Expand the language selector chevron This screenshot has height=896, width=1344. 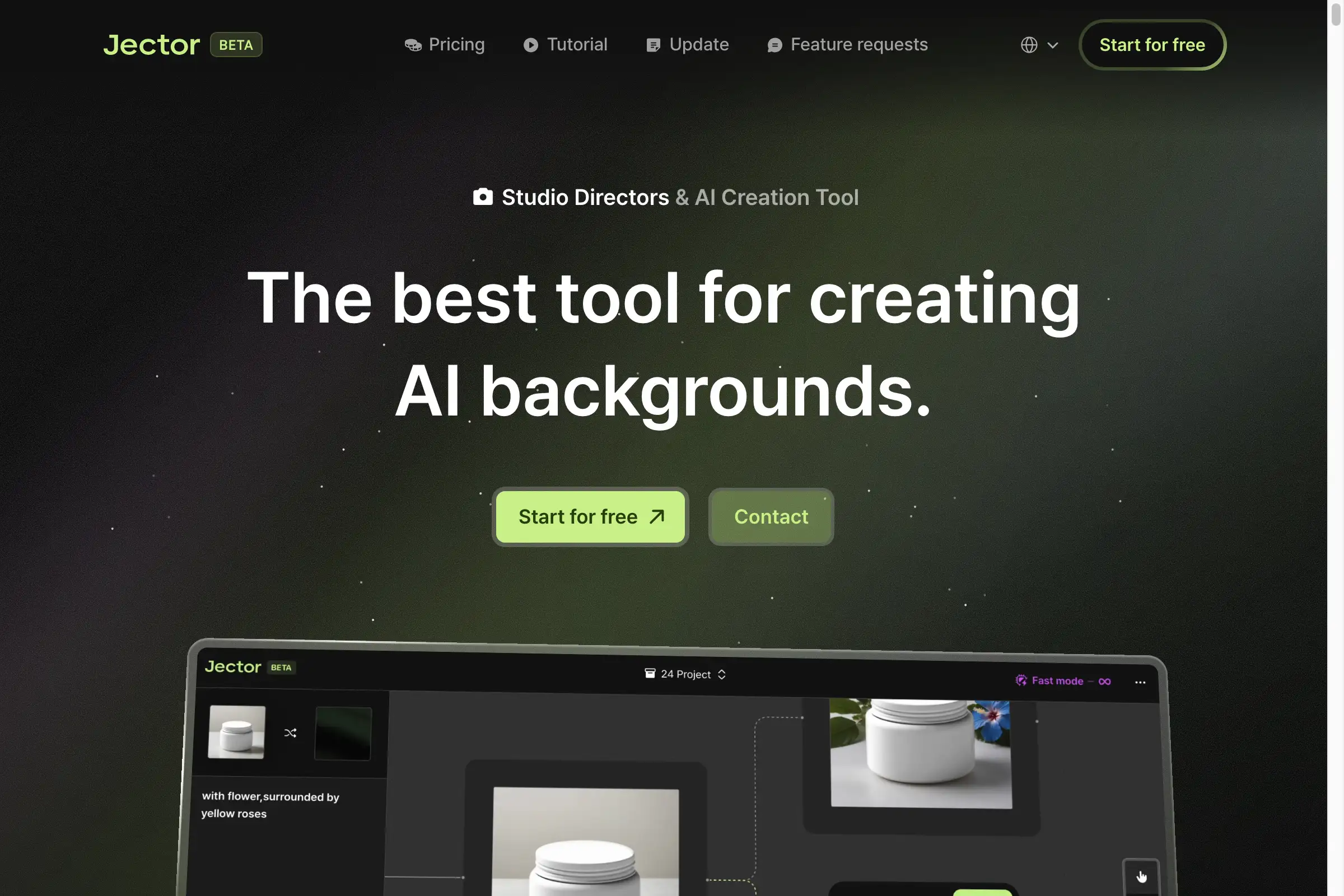pos(1053,45)
